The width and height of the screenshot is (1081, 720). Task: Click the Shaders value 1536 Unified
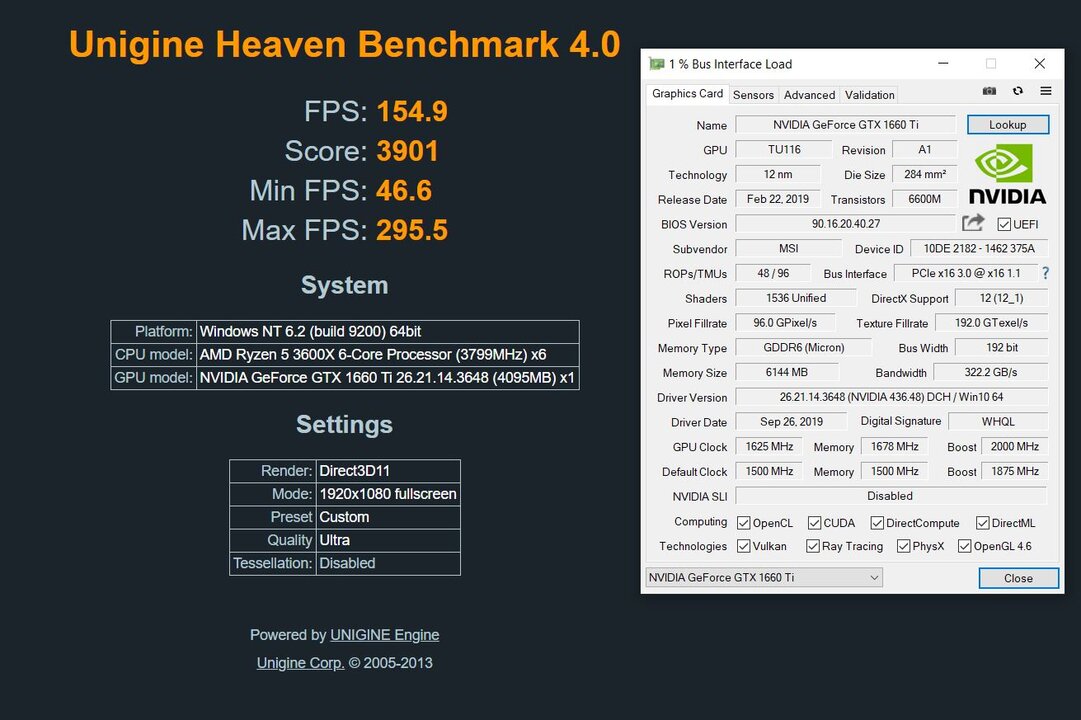tap(796, 298)
